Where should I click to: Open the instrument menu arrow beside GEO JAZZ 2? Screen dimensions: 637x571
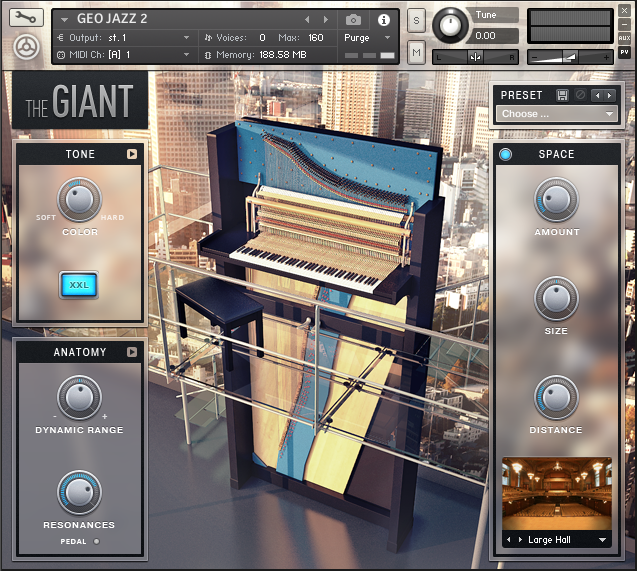tap(64, 19)
